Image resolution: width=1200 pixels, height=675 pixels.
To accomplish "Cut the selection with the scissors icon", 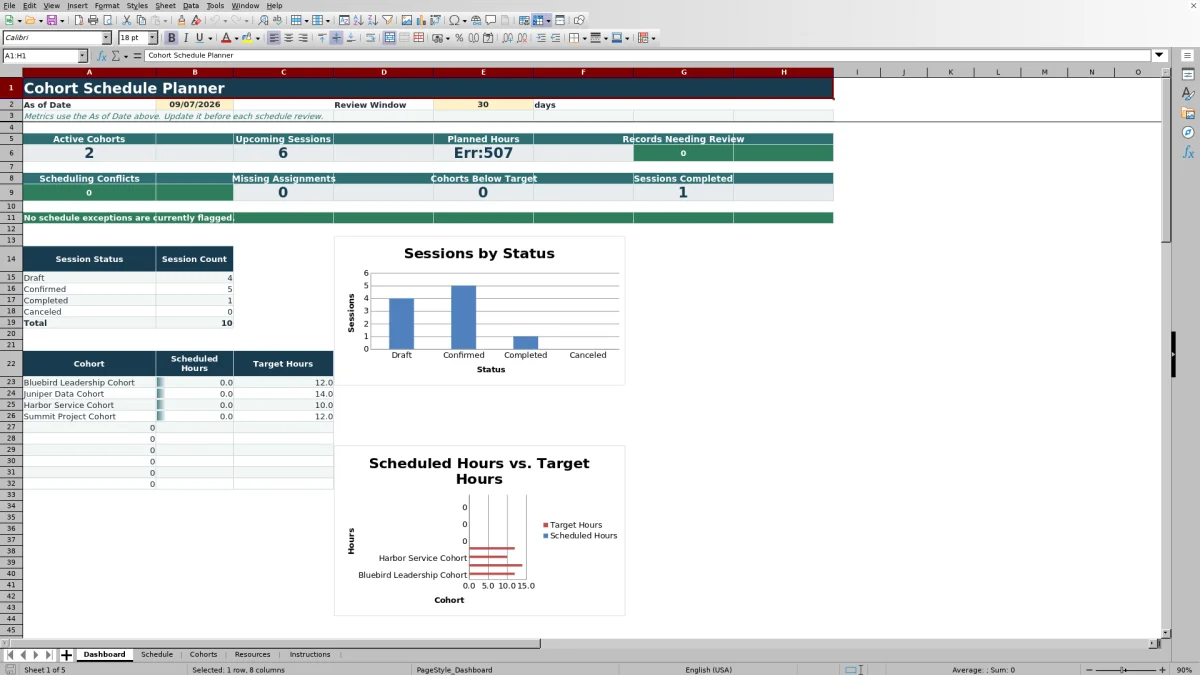I will pos(127,20).
